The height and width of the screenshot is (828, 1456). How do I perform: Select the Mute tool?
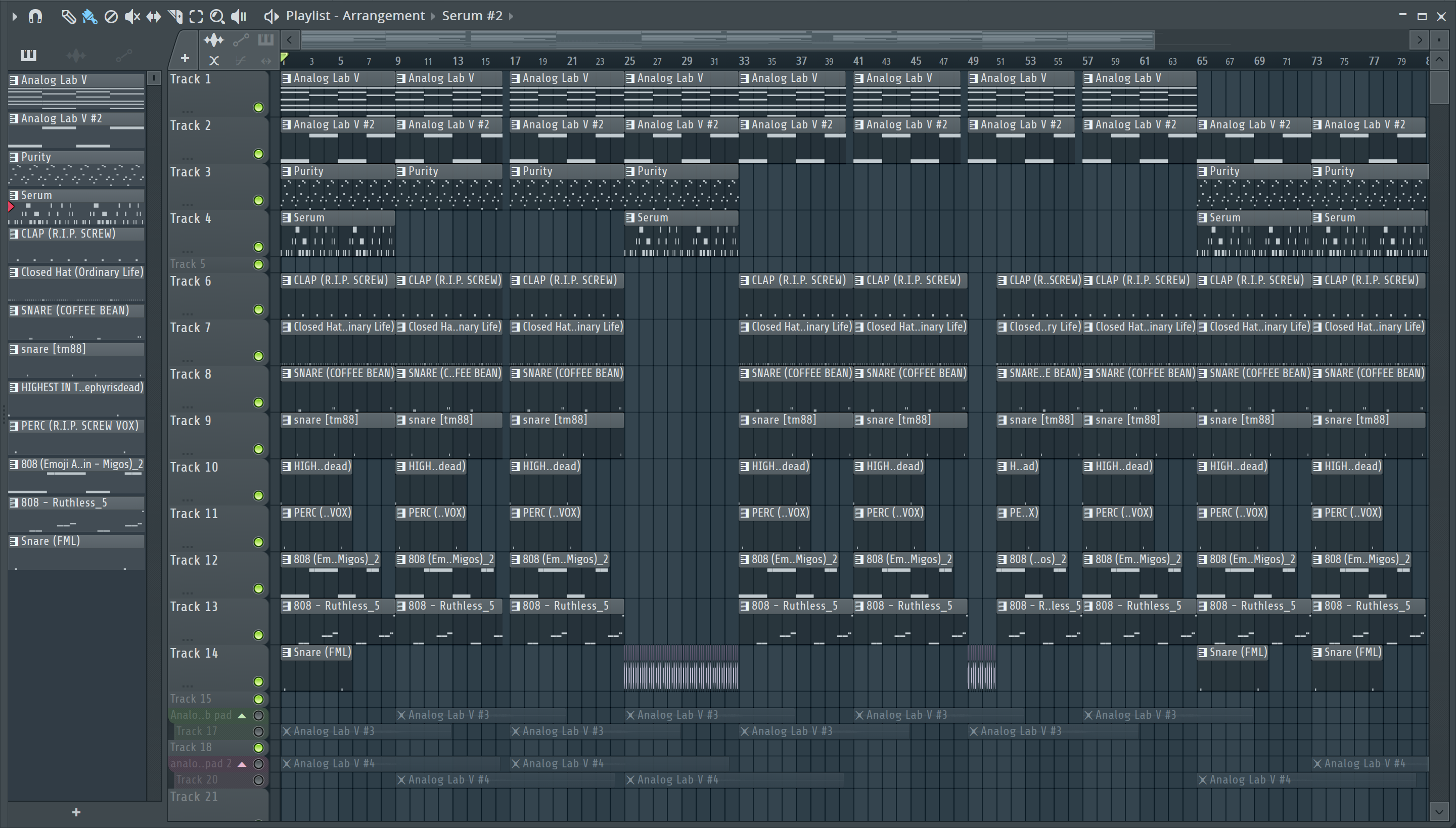pos(132,17)
